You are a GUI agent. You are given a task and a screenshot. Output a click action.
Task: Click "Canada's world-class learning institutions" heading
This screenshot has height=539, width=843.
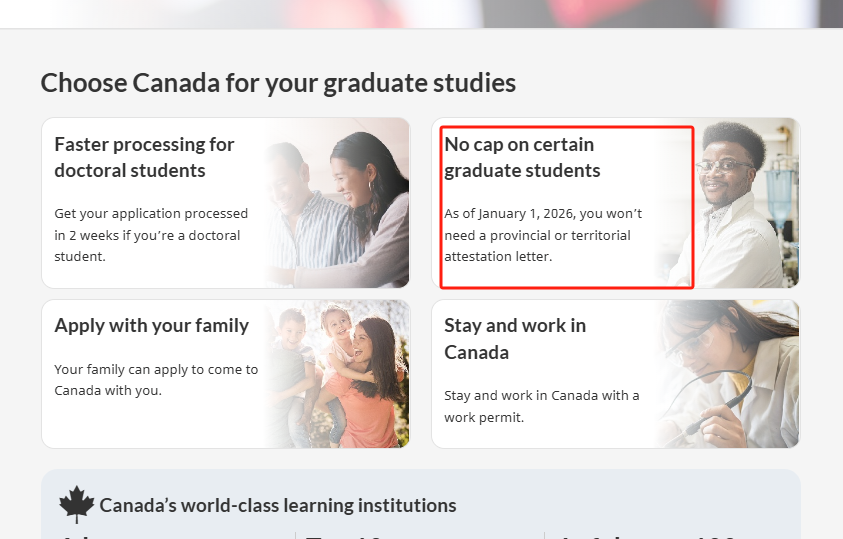coord(278,505)
